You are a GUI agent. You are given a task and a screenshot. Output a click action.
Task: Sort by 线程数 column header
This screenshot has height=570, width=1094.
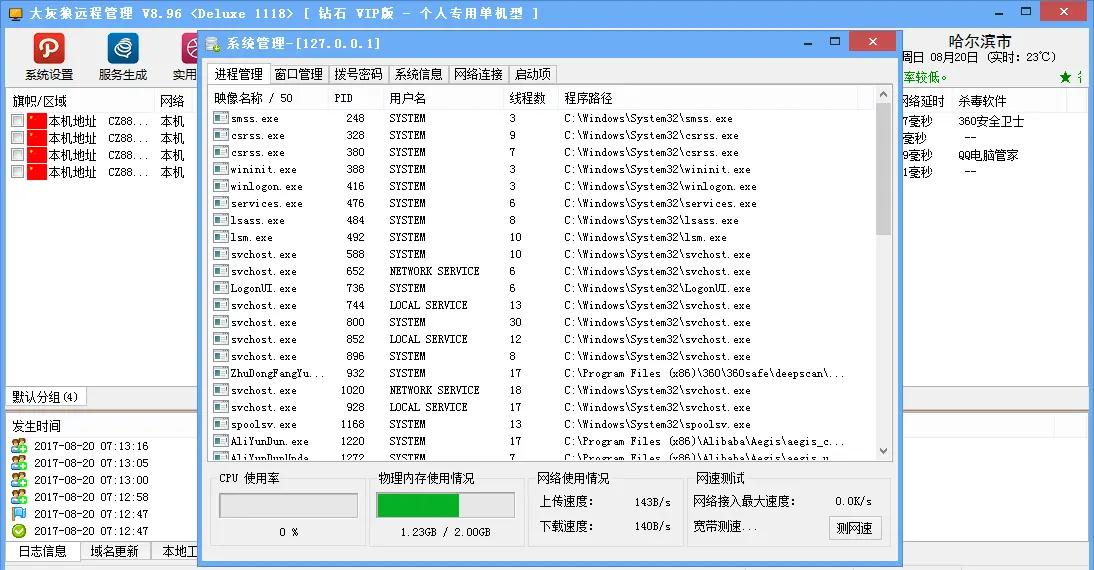coord(531,98)
